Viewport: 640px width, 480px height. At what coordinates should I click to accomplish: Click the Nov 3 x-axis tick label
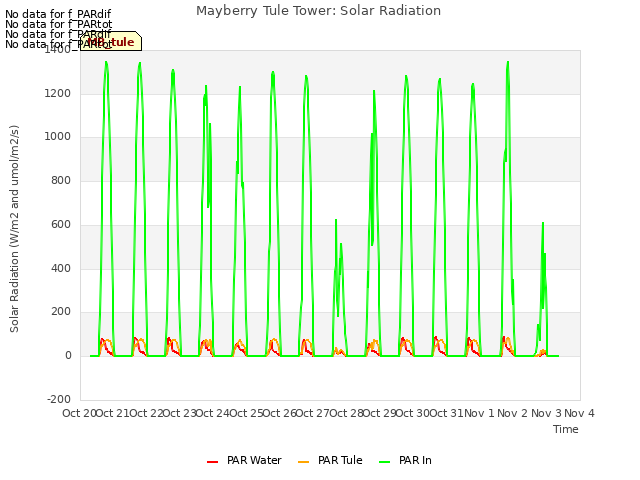pos(546,413)
